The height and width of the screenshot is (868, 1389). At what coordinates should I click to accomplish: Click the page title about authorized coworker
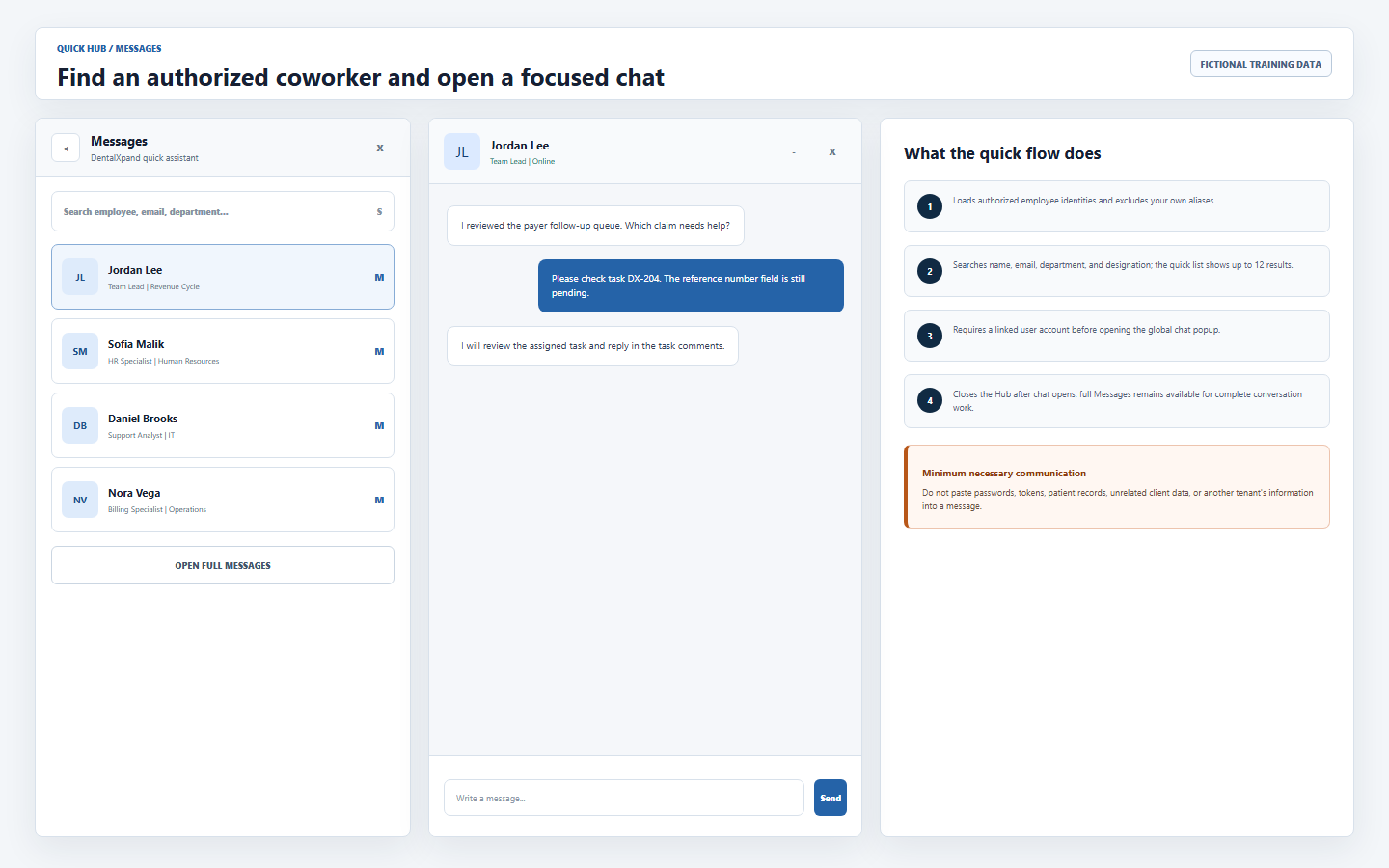tap(361, 77)
